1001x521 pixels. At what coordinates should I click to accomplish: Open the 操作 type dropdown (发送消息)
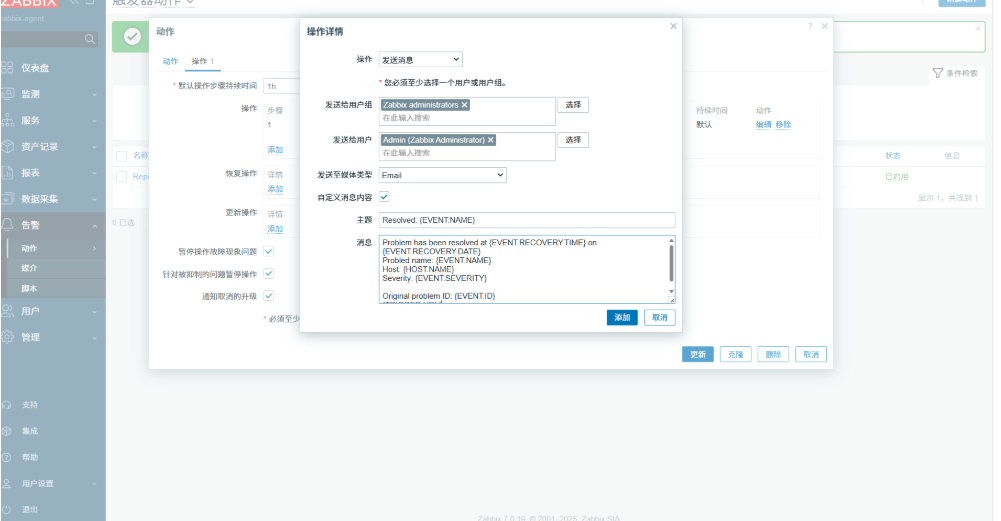click(x=421, y=59)
